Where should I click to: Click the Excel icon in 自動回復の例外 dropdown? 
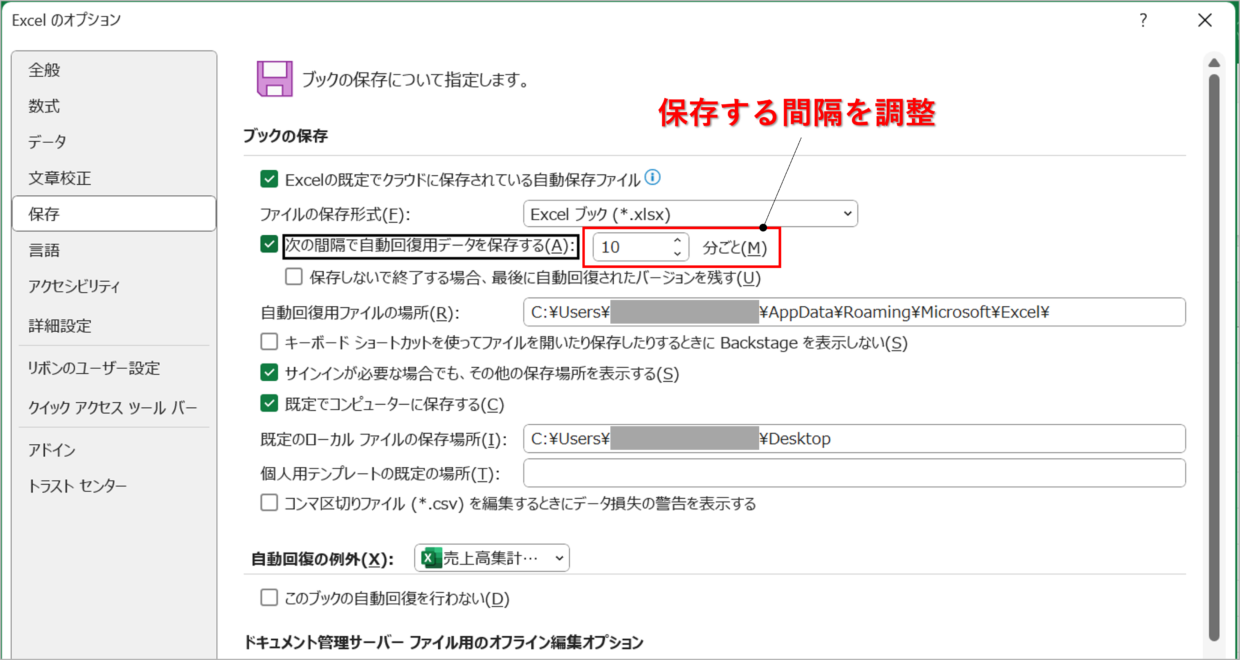432,558
